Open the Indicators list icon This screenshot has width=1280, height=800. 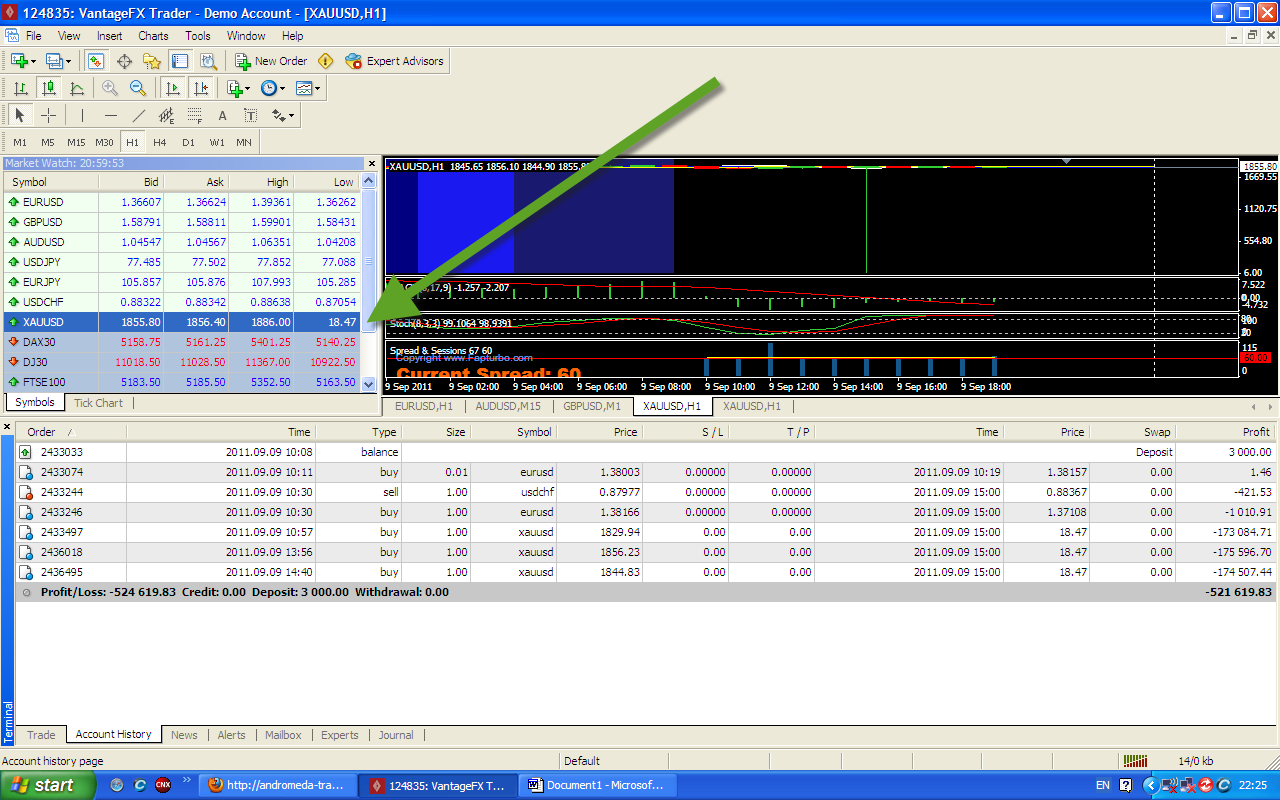pos(235,88)
